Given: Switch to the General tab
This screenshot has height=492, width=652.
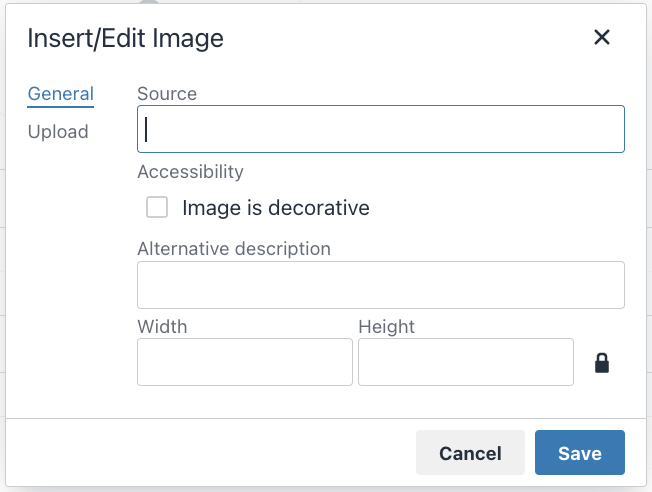Looking at the screenshot, I should pyautogui.click(x=60, y=94).
